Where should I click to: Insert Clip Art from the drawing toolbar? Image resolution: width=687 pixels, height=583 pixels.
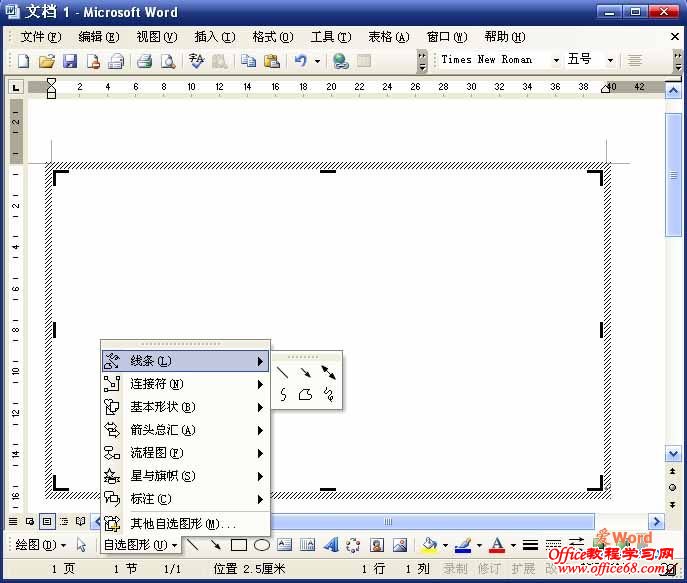coord(376,545)
